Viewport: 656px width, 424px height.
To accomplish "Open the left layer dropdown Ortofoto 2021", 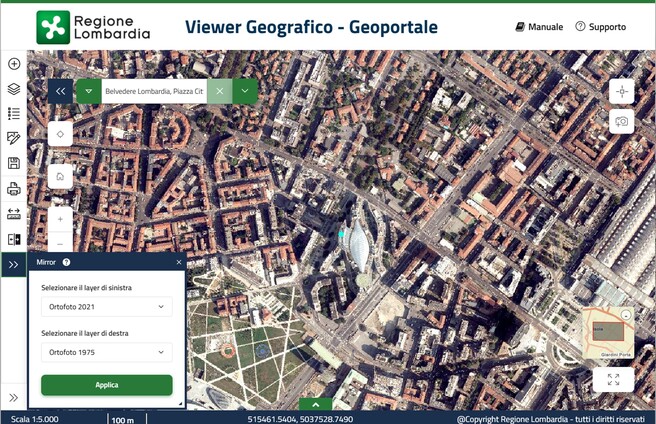I will click(107, 307).
